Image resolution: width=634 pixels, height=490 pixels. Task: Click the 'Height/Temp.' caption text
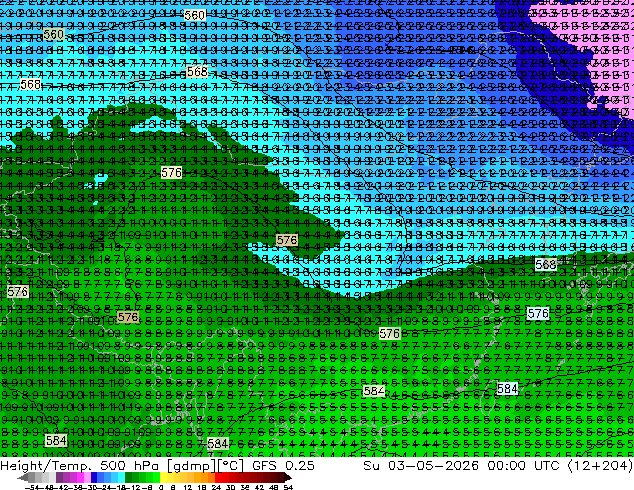(x=48, y=465)
